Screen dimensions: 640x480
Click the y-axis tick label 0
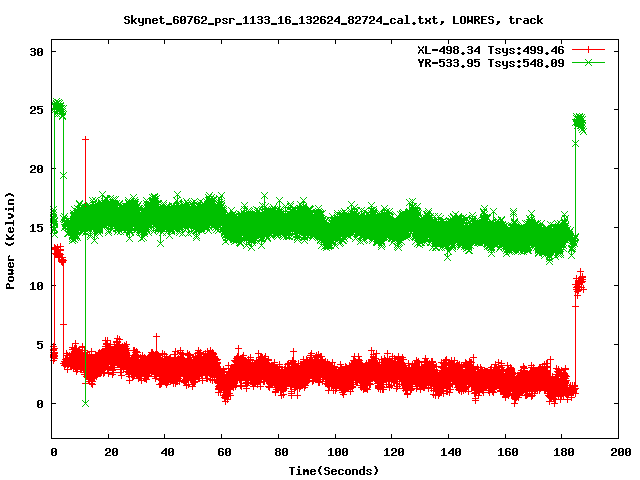click(40, 404)
